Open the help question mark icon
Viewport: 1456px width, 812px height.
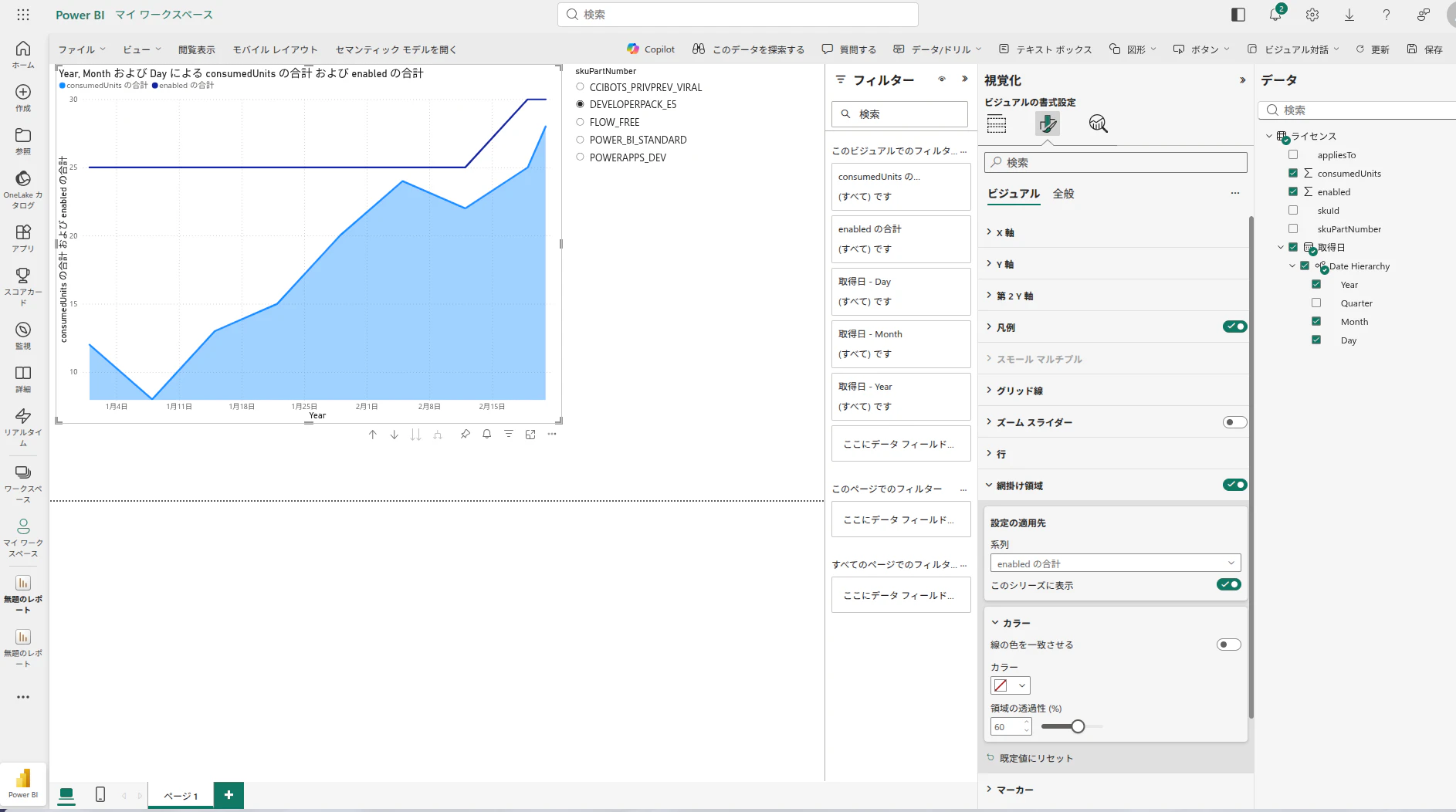point(1387,15)
